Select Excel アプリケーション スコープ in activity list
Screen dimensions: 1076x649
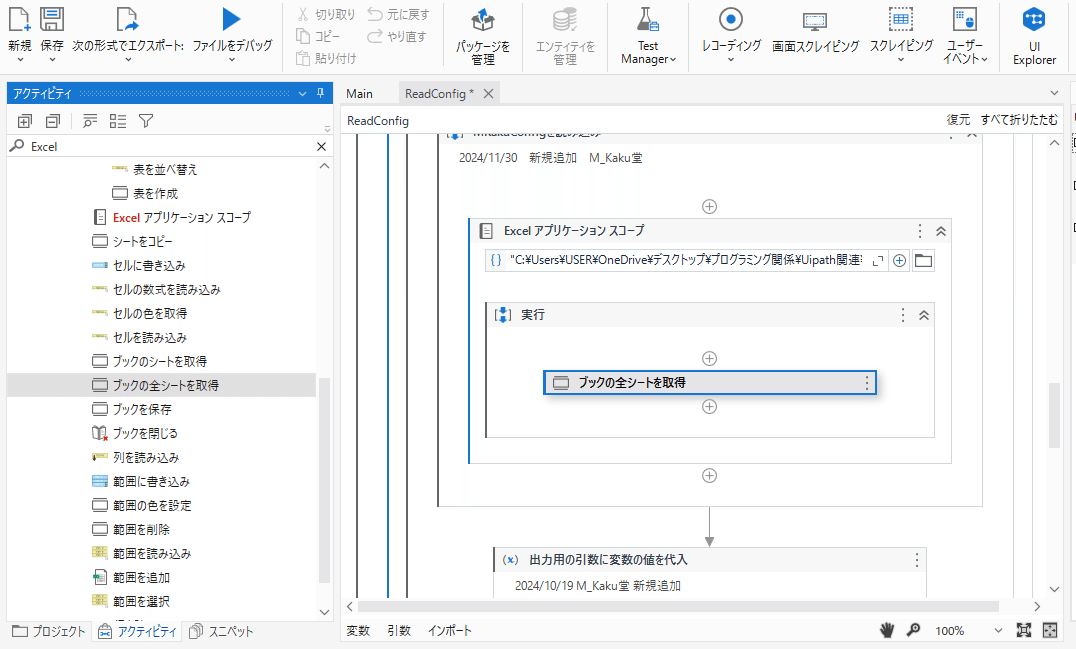point(172,217)
